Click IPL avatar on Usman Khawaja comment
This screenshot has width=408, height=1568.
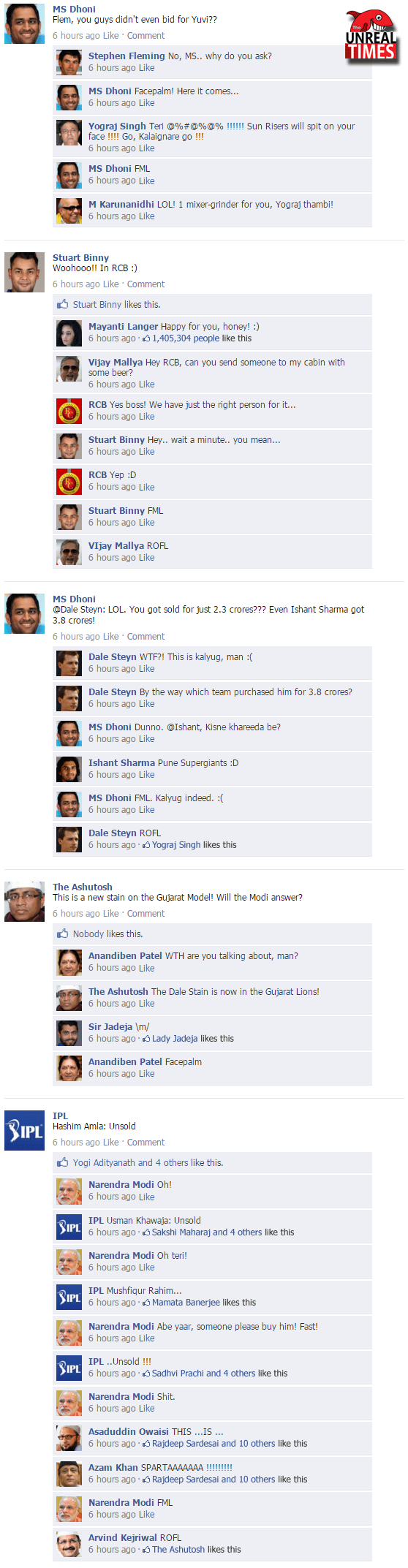69,1227
